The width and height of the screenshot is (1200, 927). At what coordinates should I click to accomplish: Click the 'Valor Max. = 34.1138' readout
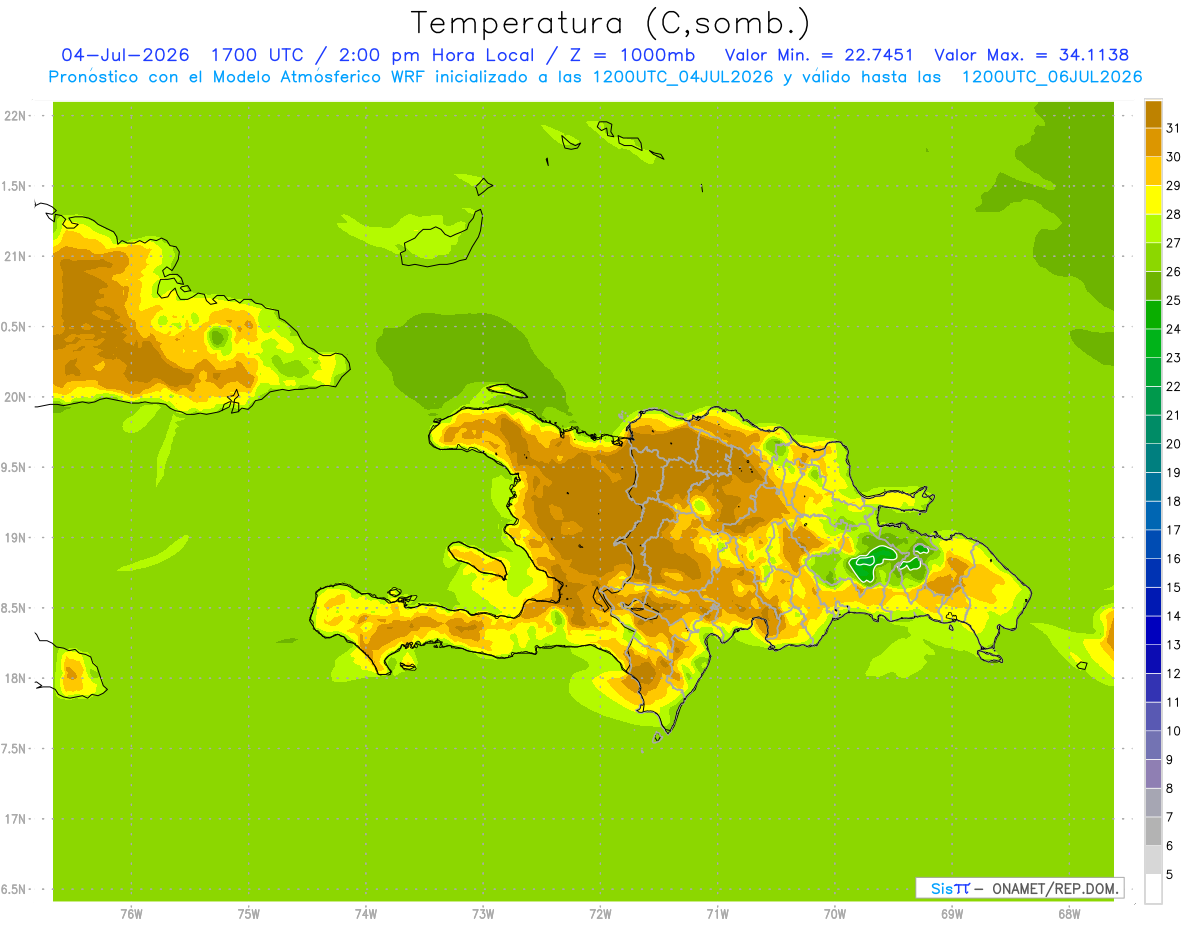pyautogui.click(x=1031, y=55)
